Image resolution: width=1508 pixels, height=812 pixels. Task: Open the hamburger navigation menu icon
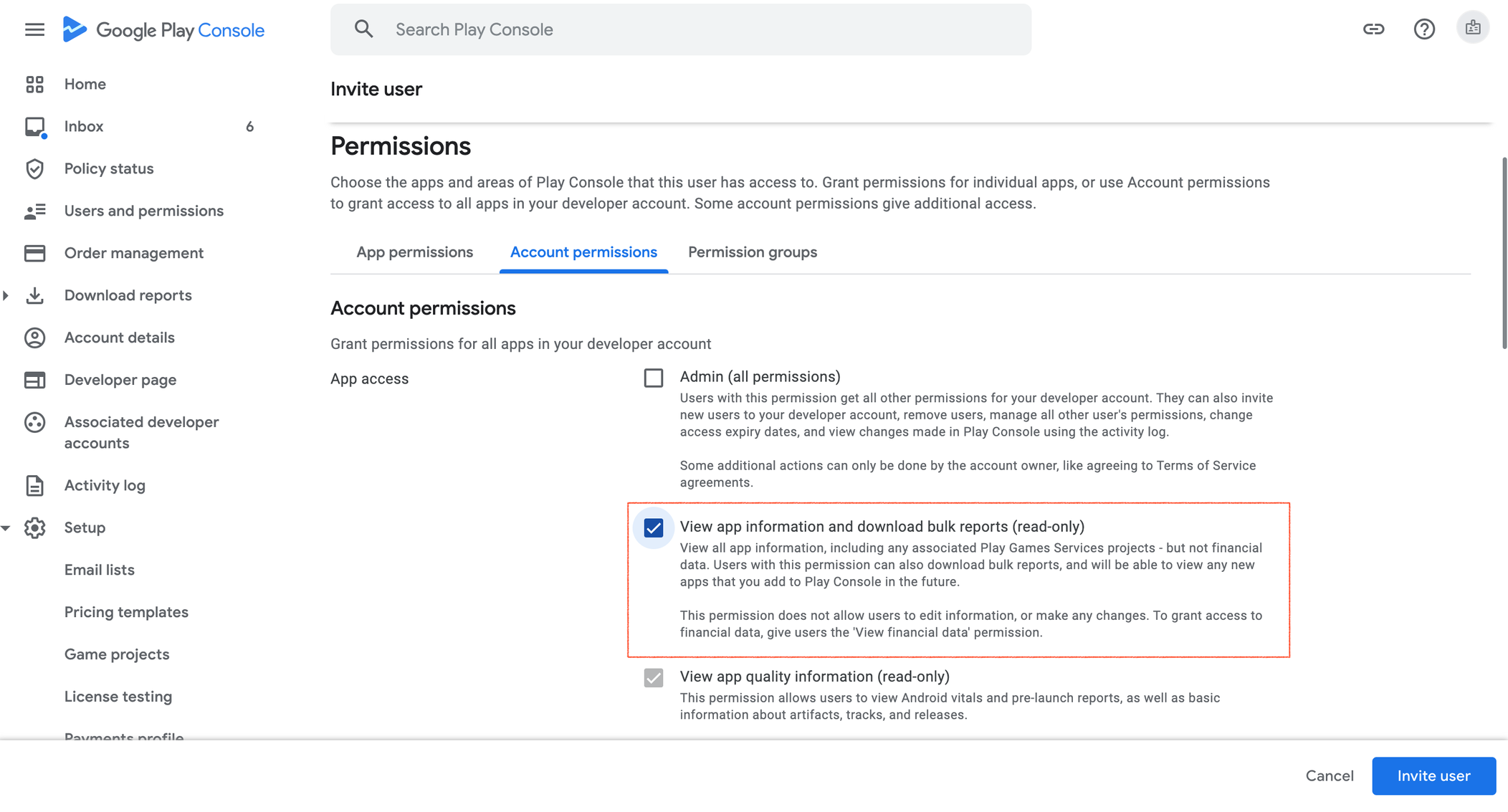(34, 29)
